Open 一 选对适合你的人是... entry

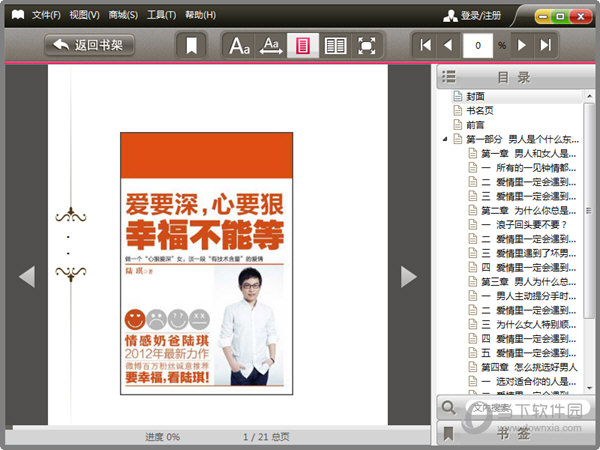(528, 382)
